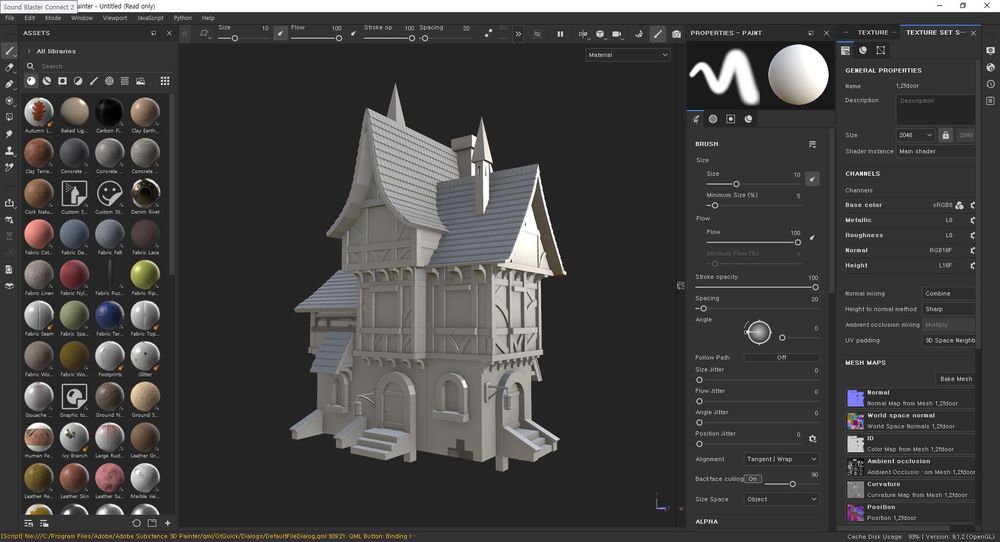1000x542 pixels.
Task: Click the Bake Mesh Maps button
Action: (x=955, y=379)
